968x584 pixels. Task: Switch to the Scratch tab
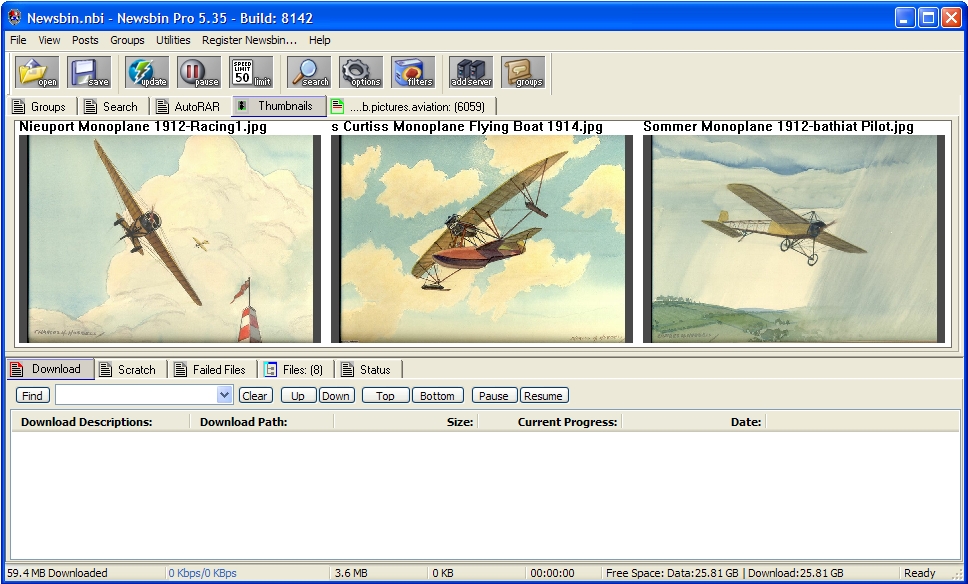pyautogui.click(x=131, y=370)
